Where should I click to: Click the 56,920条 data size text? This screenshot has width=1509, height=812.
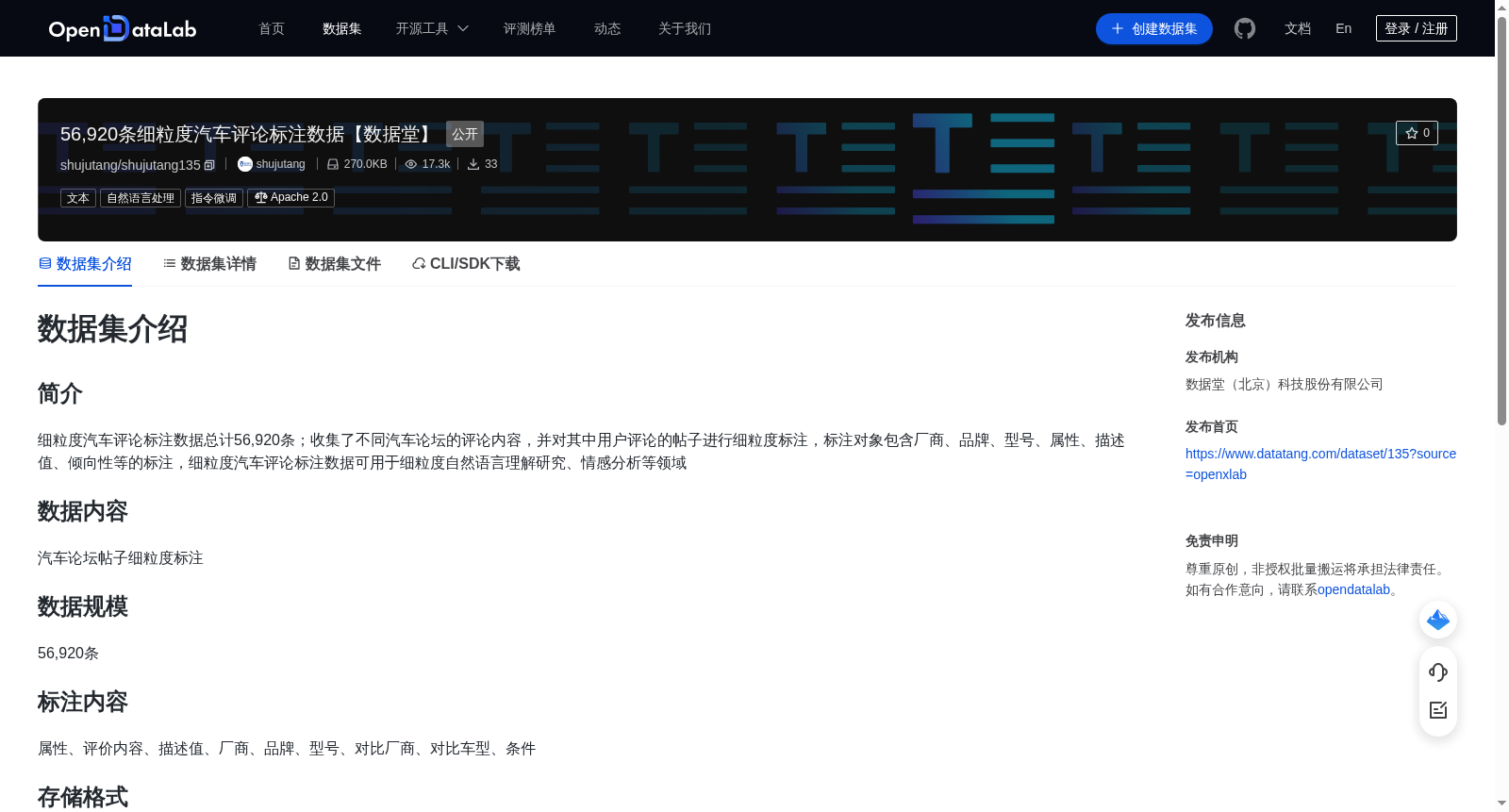(68, 654)
